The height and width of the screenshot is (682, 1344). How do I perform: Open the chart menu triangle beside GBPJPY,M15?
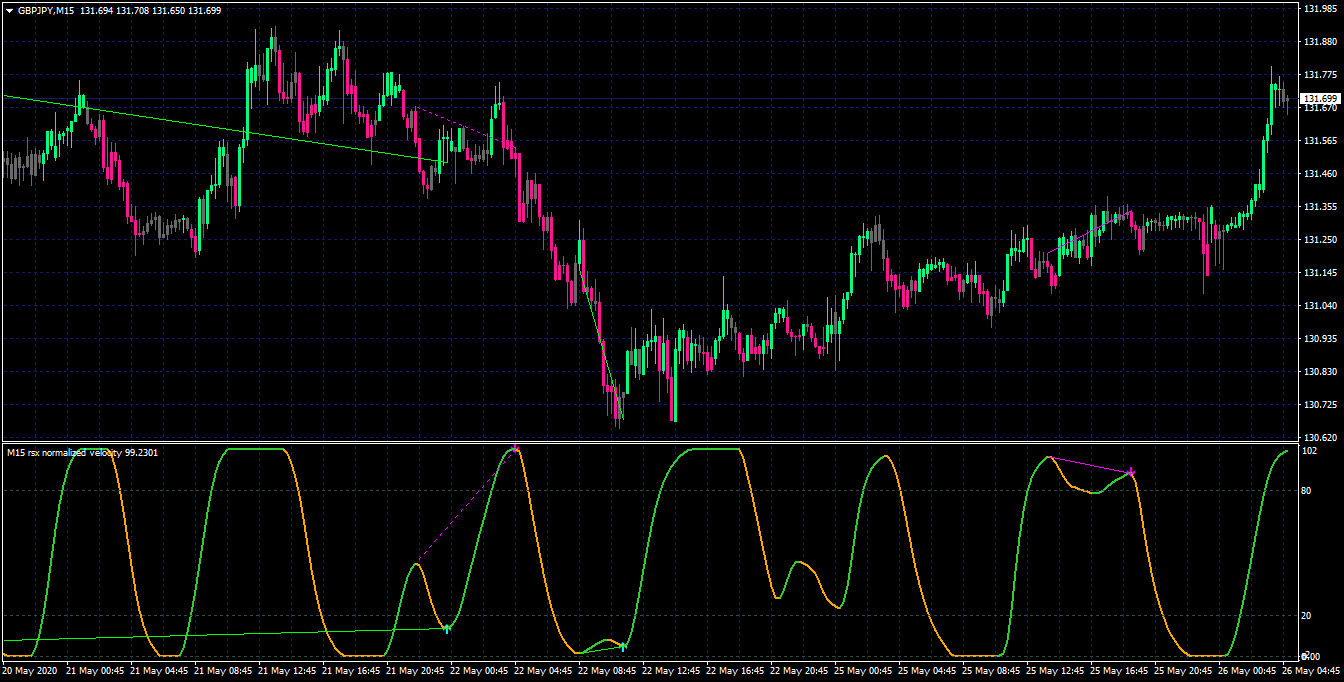click(x=9, y=10)
